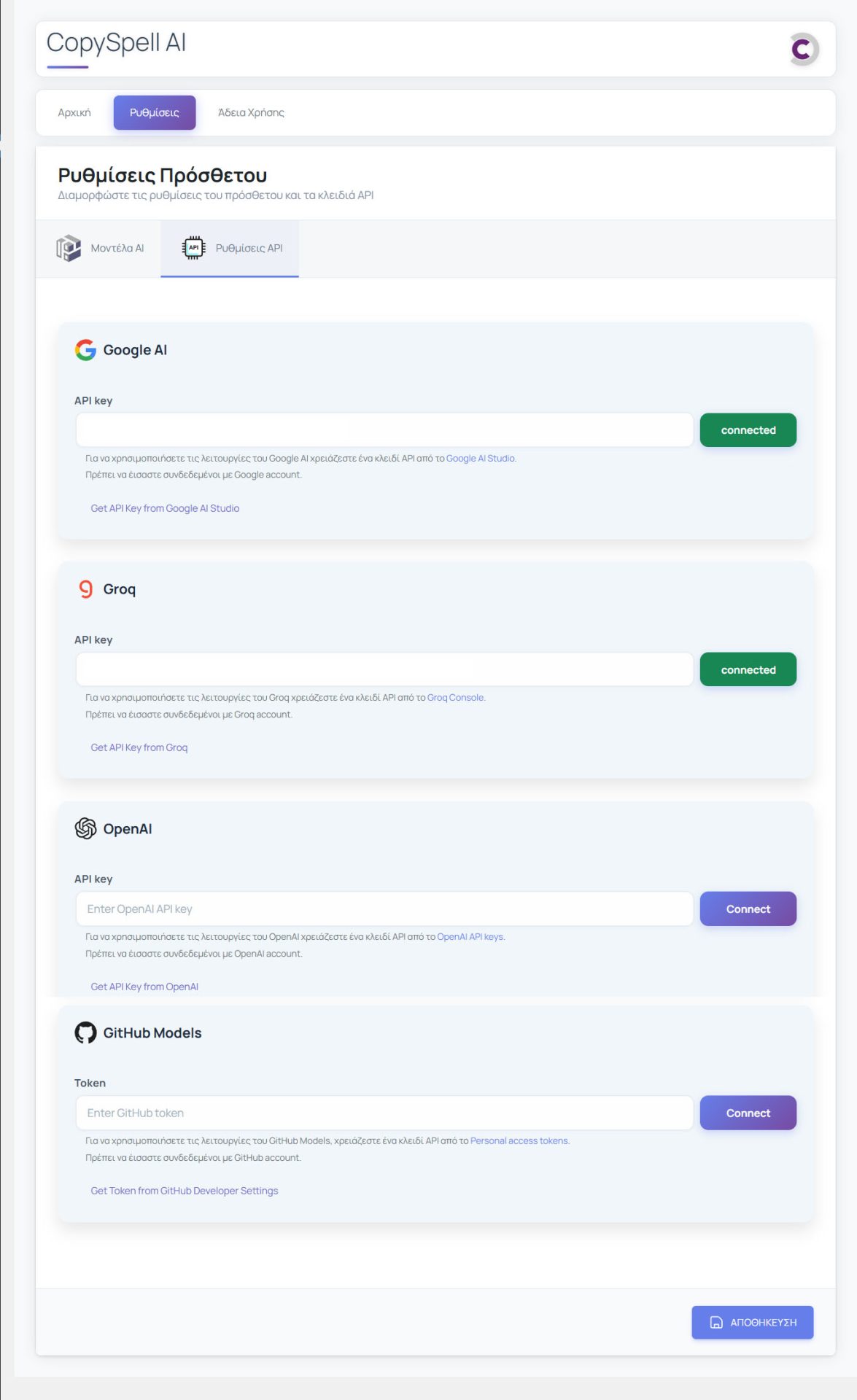Connect the OpenAI API key
Image resolution: width=857 pixels, height=1400 pixels.
[748, 909]
